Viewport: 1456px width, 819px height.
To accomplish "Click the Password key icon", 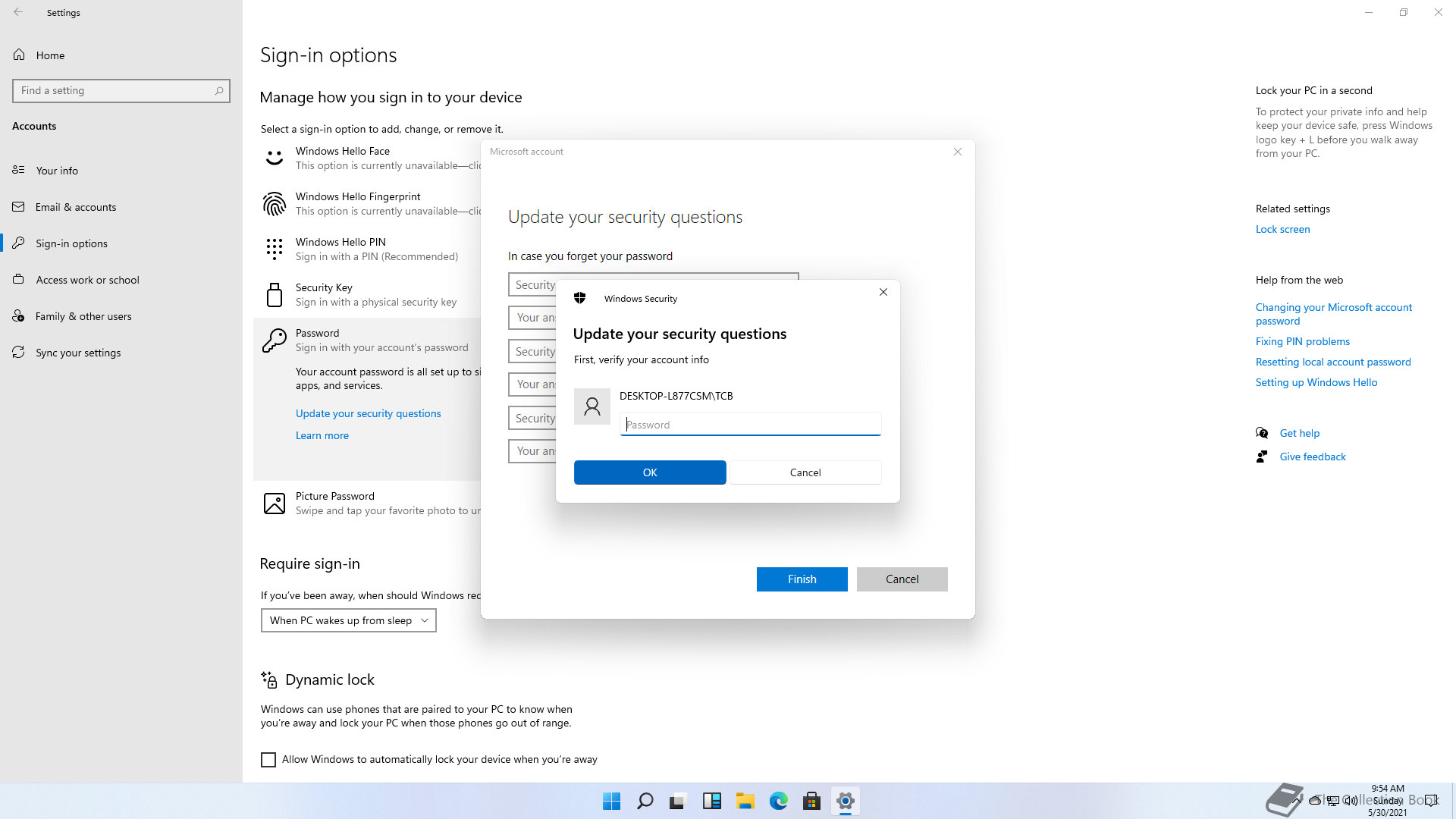I will [x=274, y=340].
